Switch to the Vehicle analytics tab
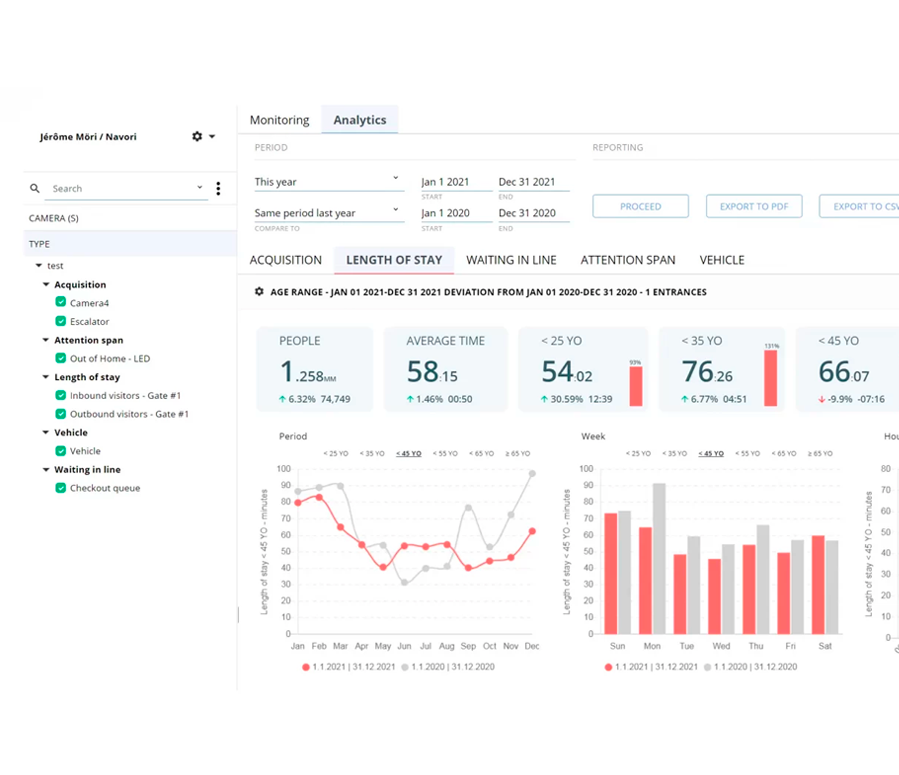899x775 pixels. pyautogui.click(x=722, y=260)
